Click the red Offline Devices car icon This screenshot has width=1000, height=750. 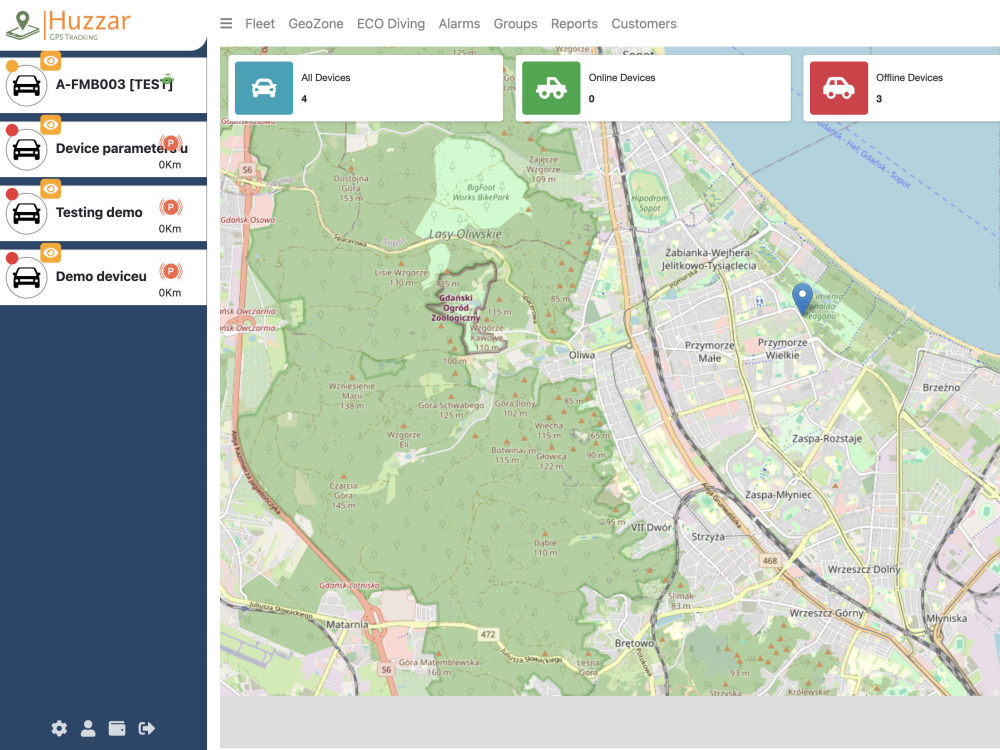coord(838,88)
